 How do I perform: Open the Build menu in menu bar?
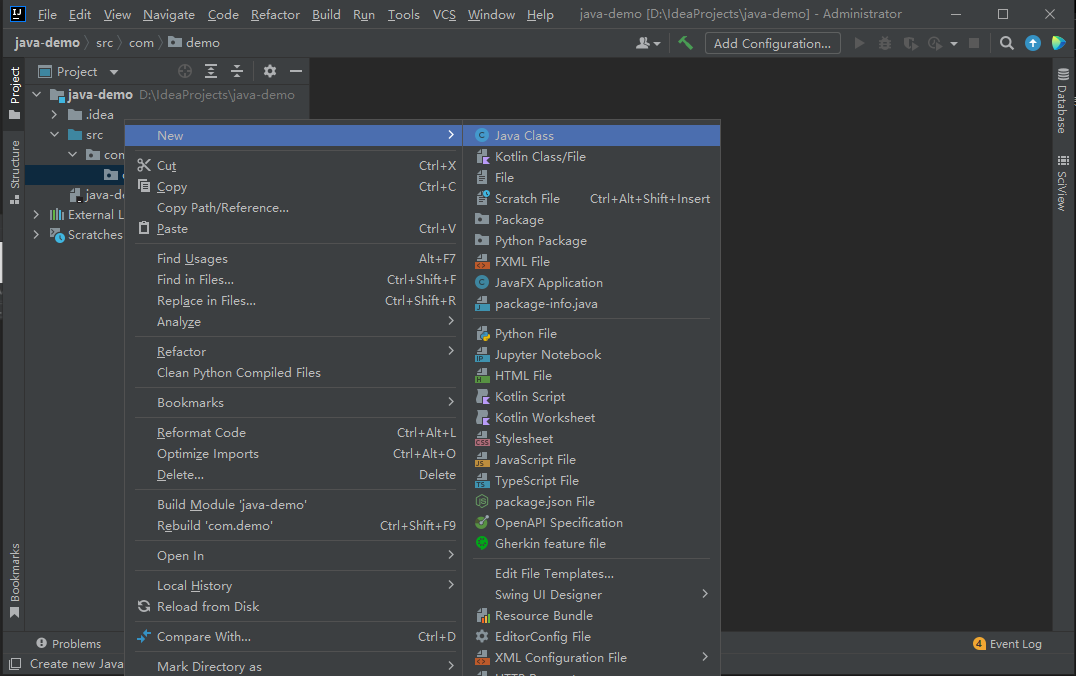point(326,14)
